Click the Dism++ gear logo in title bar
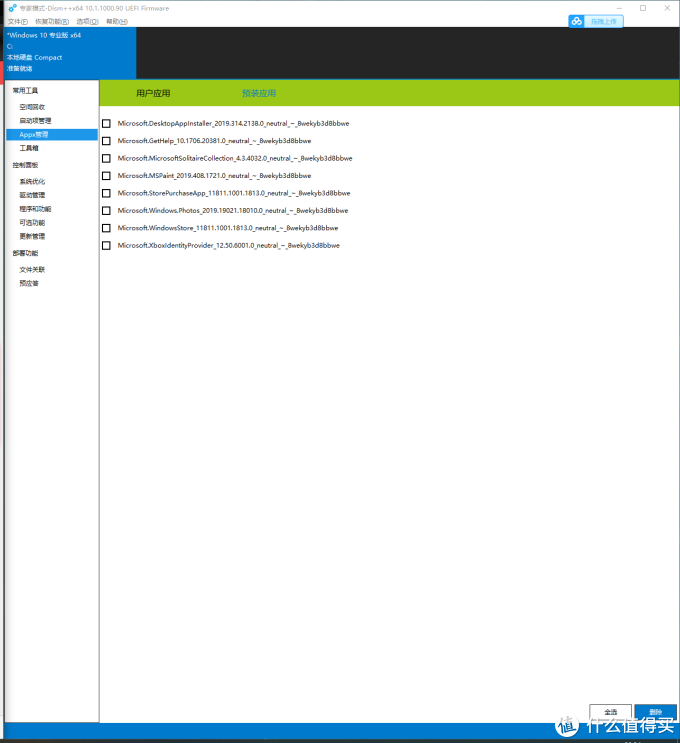The width and height of the screenshot is (680, 743). click(x=12, y=8)
